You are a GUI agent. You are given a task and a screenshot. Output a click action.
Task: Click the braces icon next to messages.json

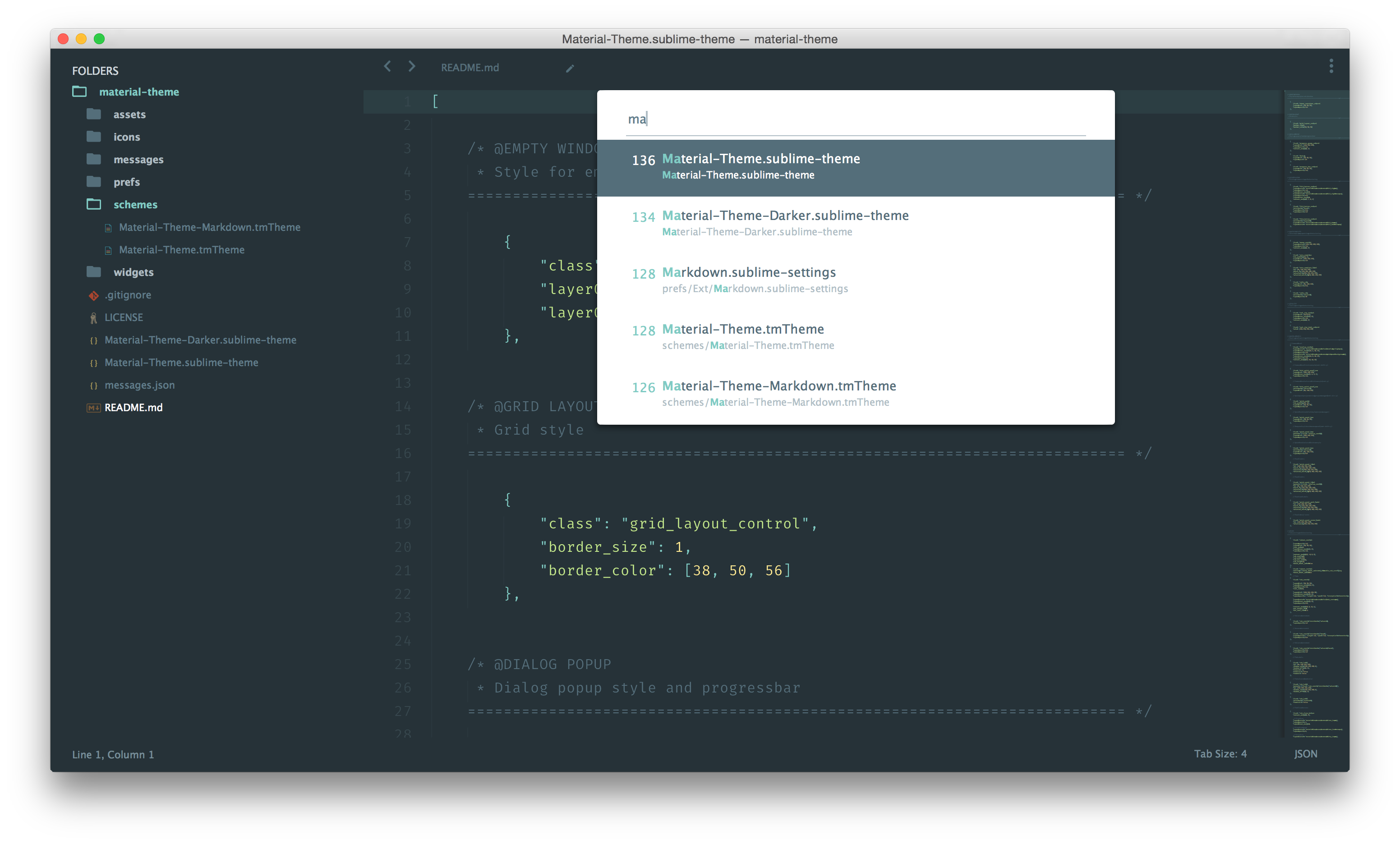94,385
